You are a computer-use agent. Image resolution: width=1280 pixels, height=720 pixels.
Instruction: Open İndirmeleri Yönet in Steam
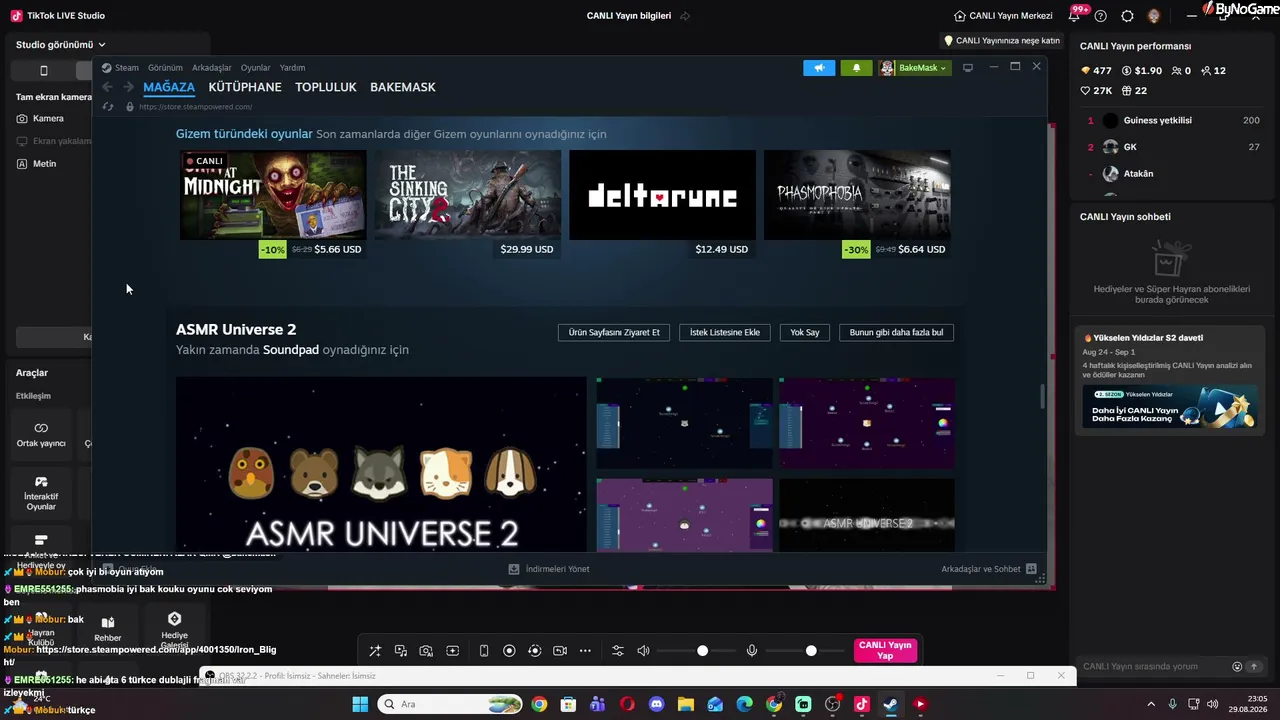[549, 569]
